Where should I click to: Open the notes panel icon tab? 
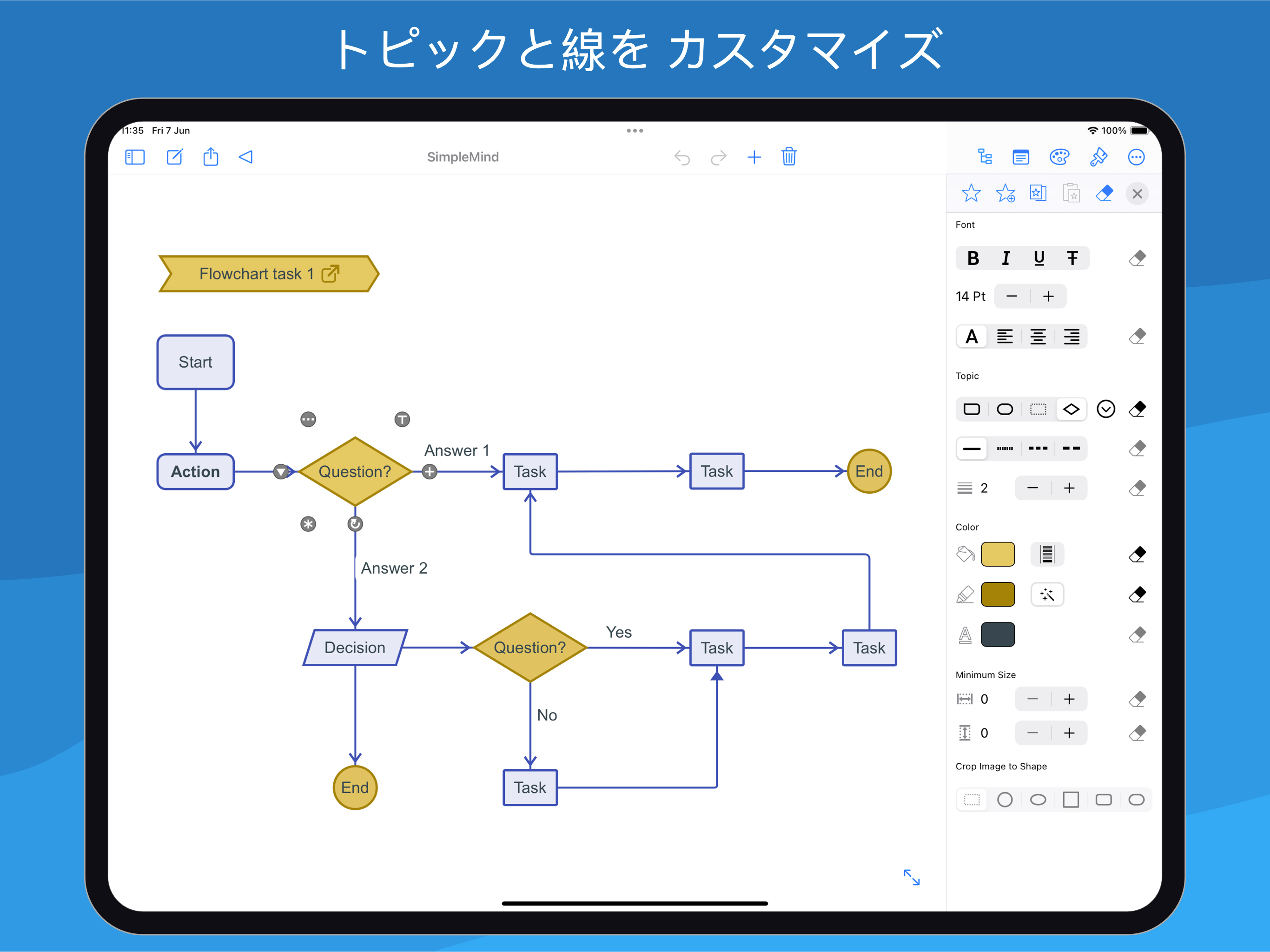tap(1021, 157)
